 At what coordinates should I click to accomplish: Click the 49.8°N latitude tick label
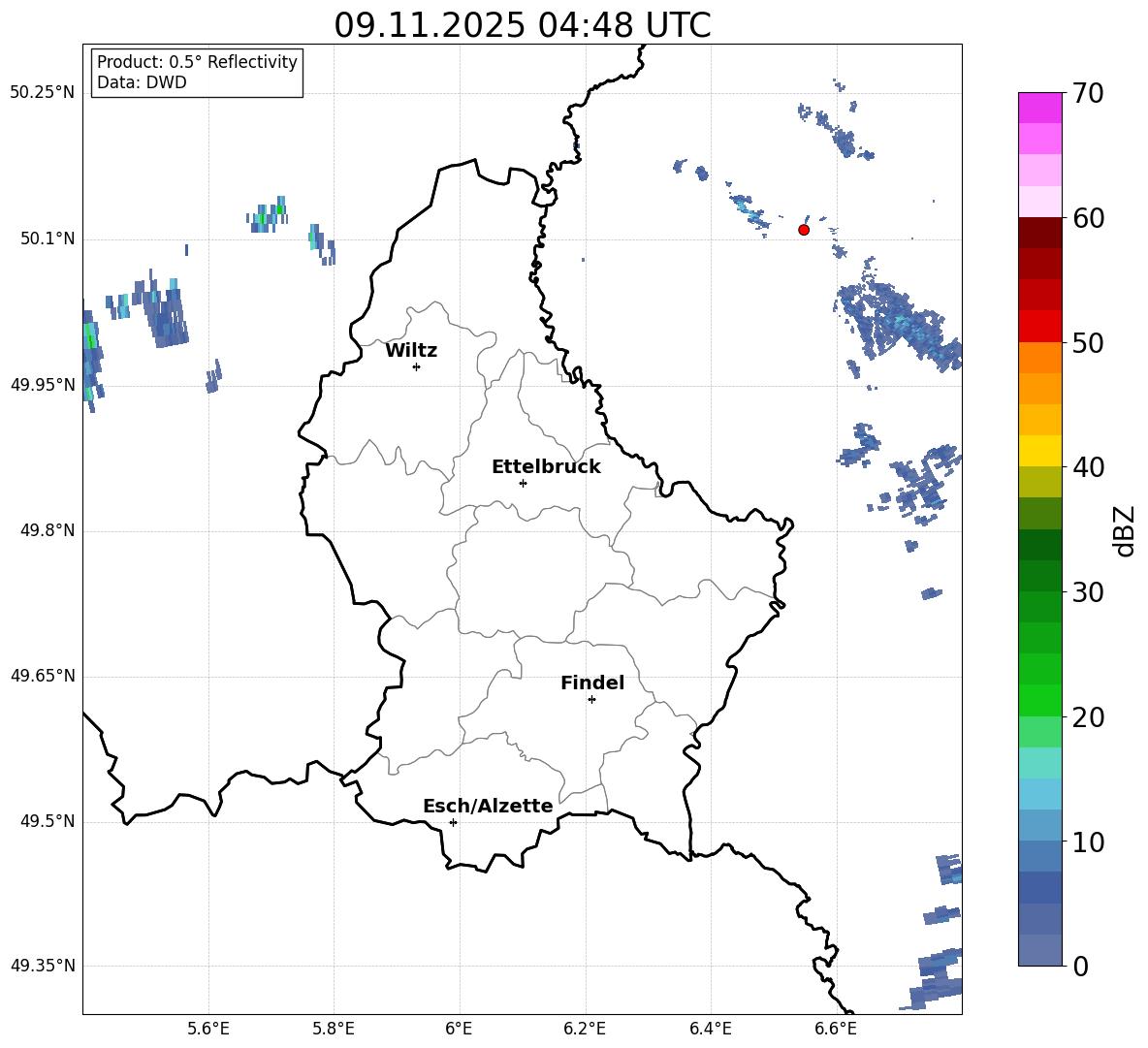coord(43,531)
